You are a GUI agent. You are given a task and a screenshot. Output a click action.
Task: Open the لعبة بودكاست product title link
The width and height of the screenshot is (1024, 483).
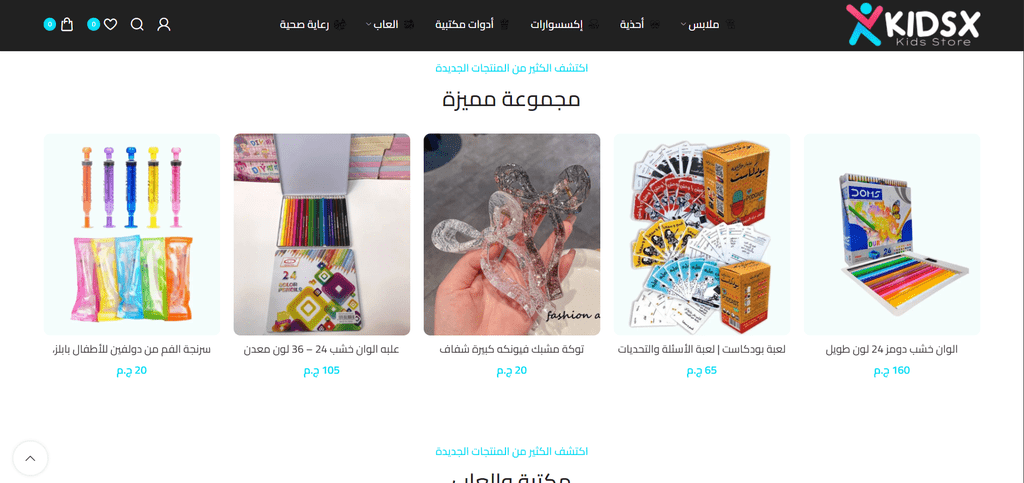pos(701,349)
